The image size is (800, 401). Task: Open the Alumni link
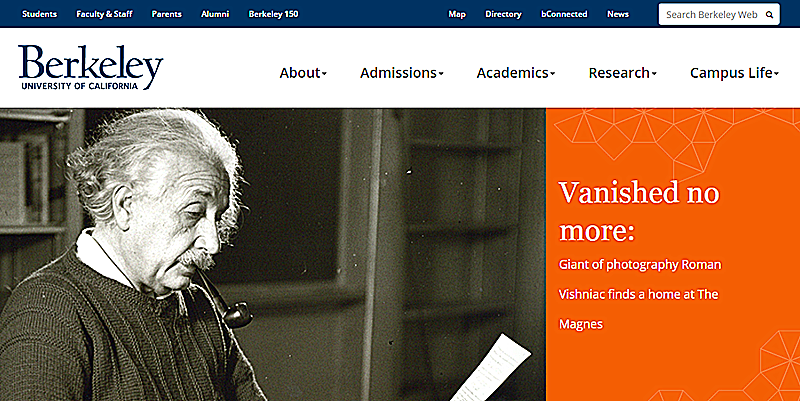point(215,14)
